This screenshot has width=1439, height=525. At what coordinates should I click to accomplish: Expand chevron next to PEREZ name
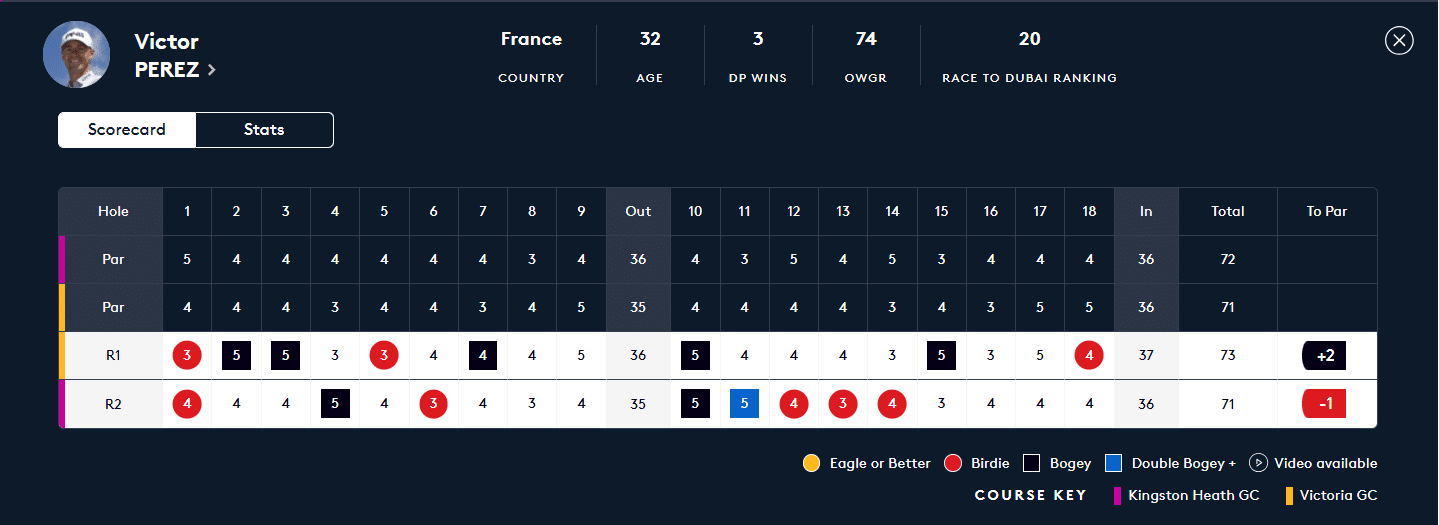212,70
